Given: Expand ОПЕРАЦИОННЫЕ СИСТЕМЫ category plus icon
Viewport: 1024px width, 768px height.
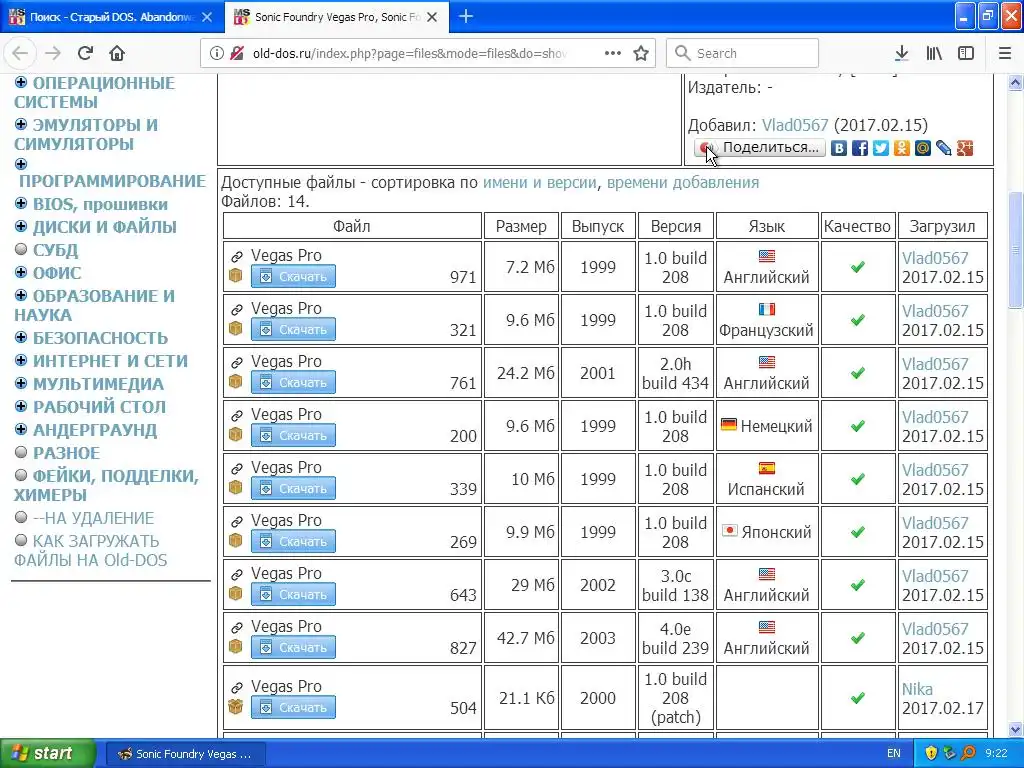Looking at the screenshot, I should [x=21, y=82].
